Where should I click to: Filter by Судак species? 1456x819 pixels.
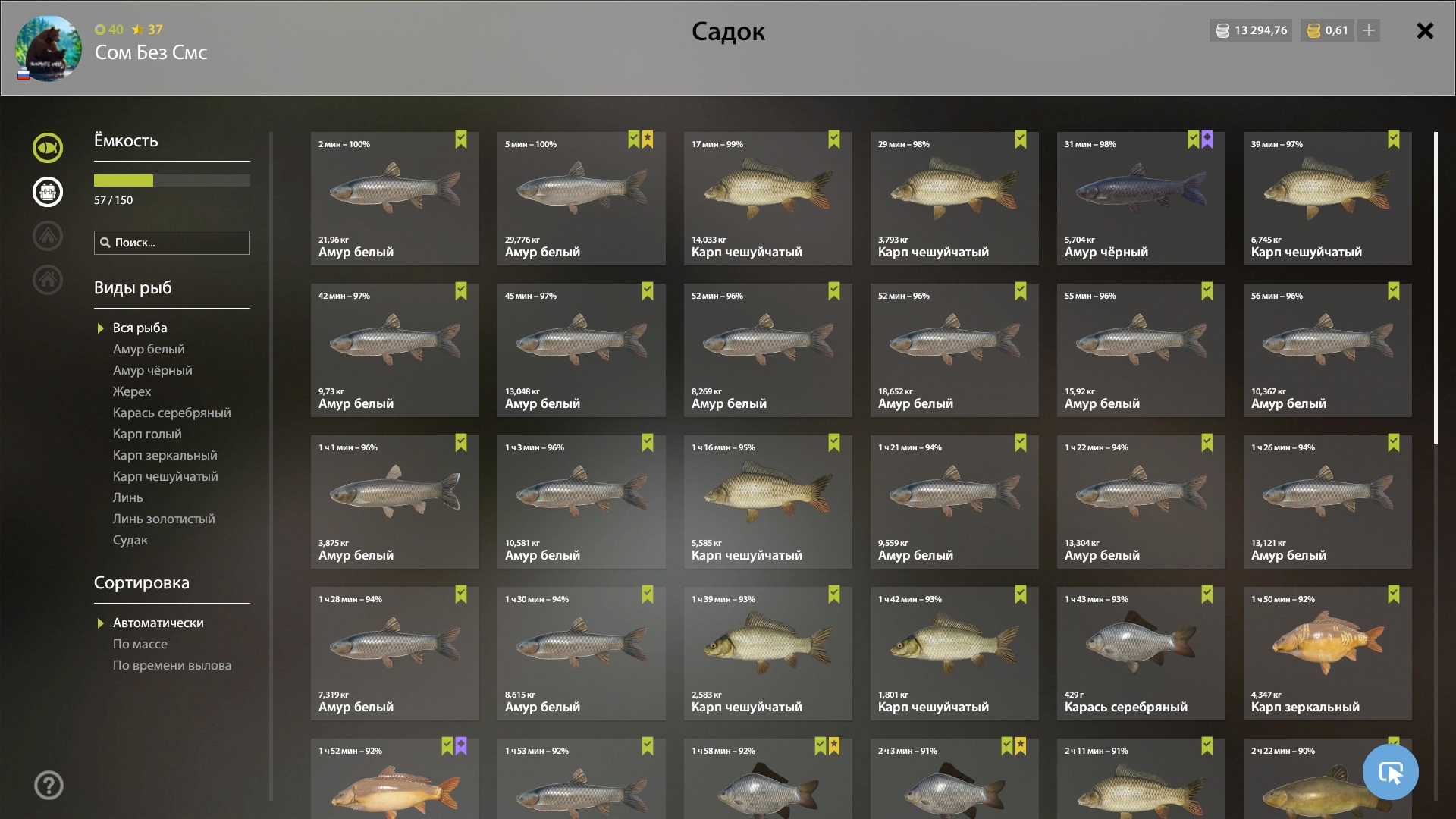point(130,540)
